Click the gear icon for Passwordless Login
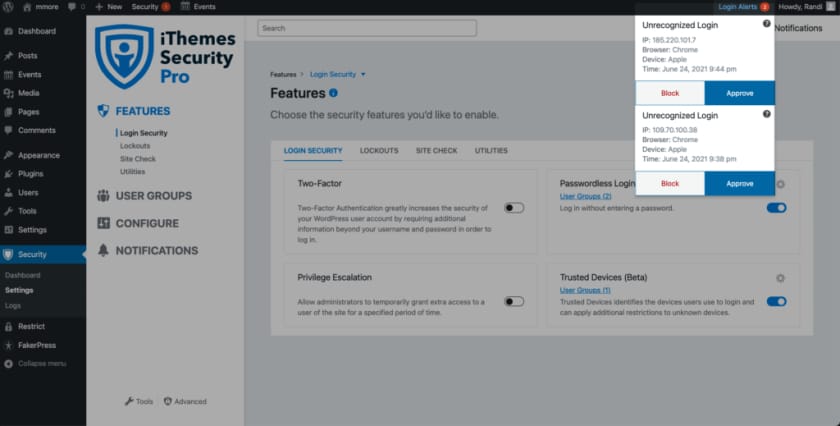The height and width of the screenshot is (426, 840). point(780,184)
